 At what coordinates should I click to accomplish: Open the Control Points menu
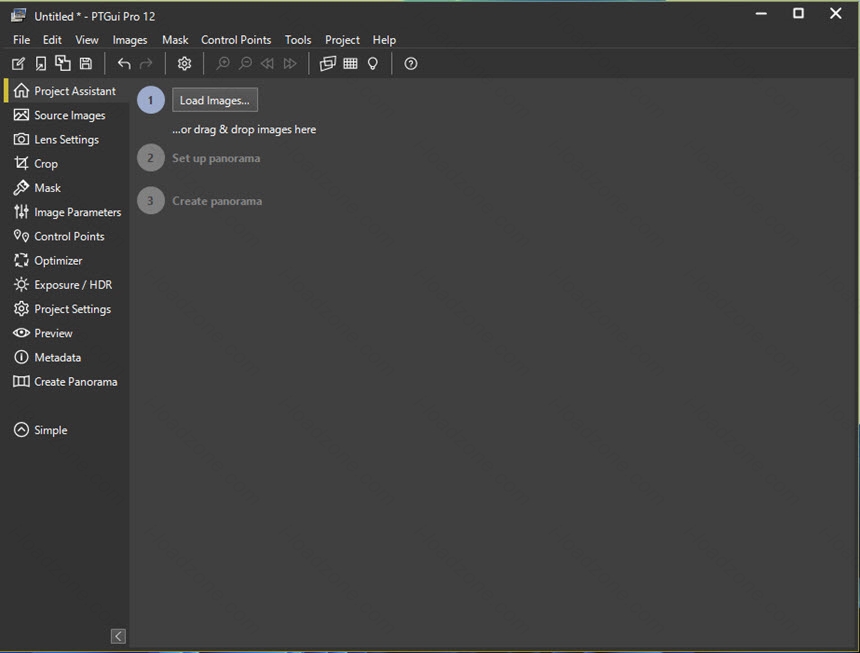pos(236,40)
